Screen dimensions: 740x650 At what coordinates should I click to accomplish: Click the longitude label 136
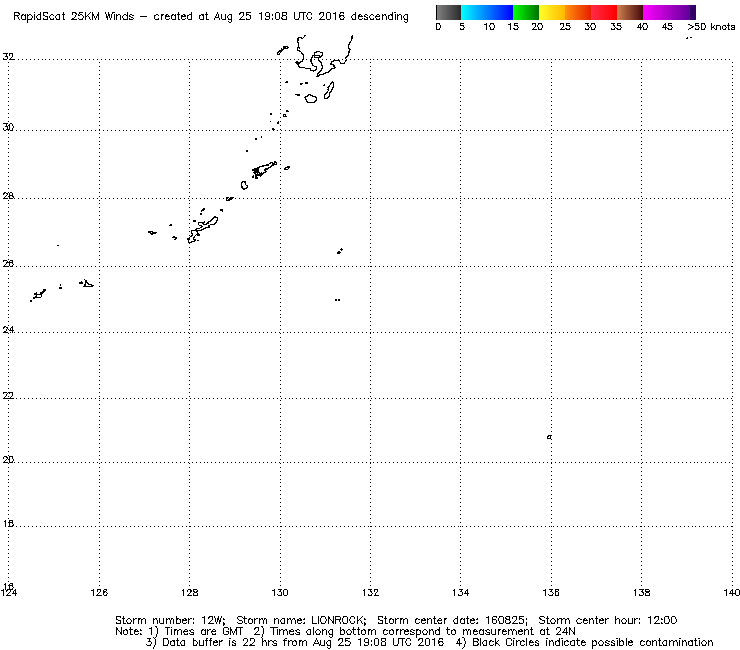(551, 592)
